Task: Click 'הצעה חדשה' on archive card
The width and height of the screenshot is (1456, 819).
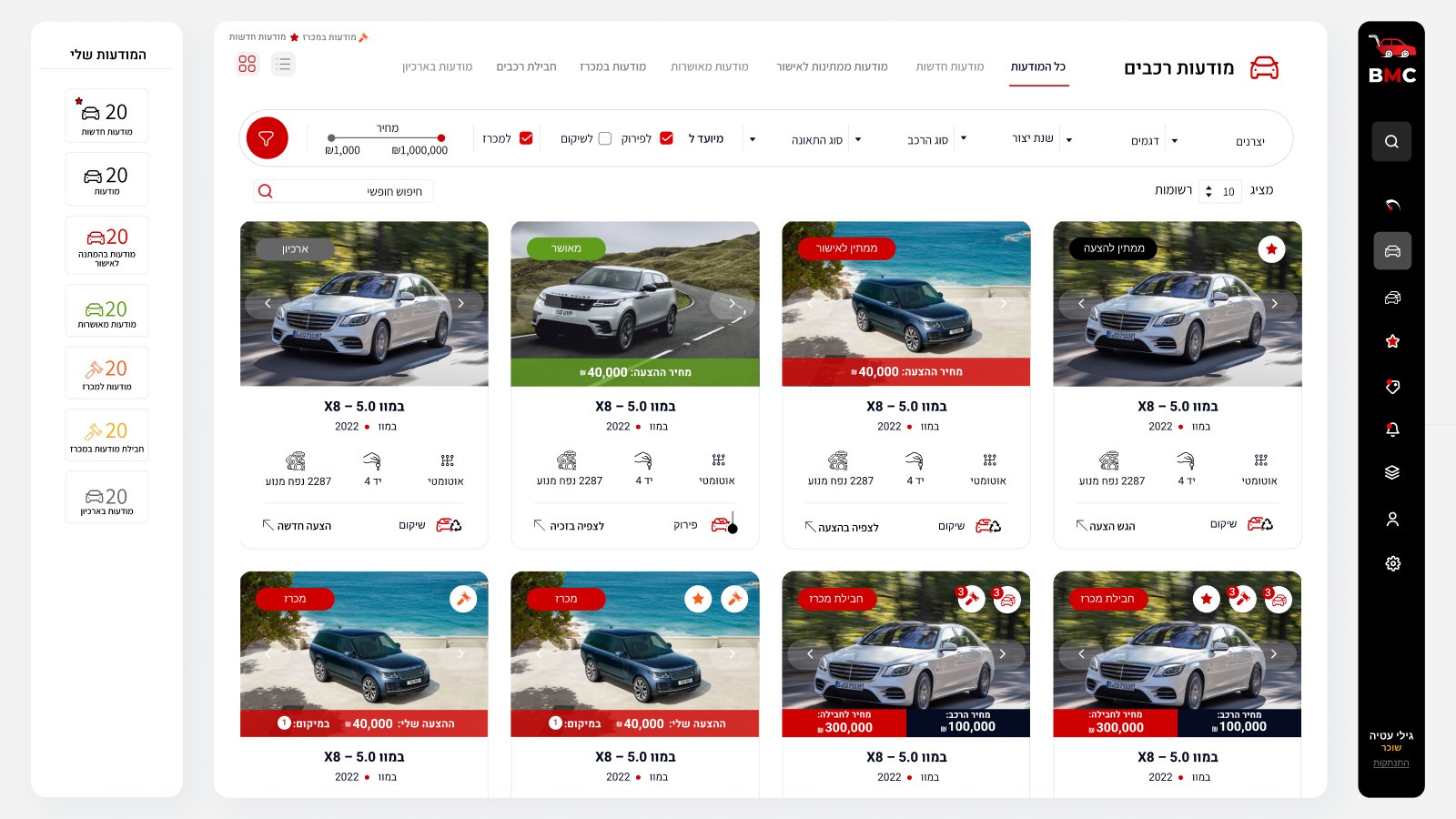Action: 298,525
